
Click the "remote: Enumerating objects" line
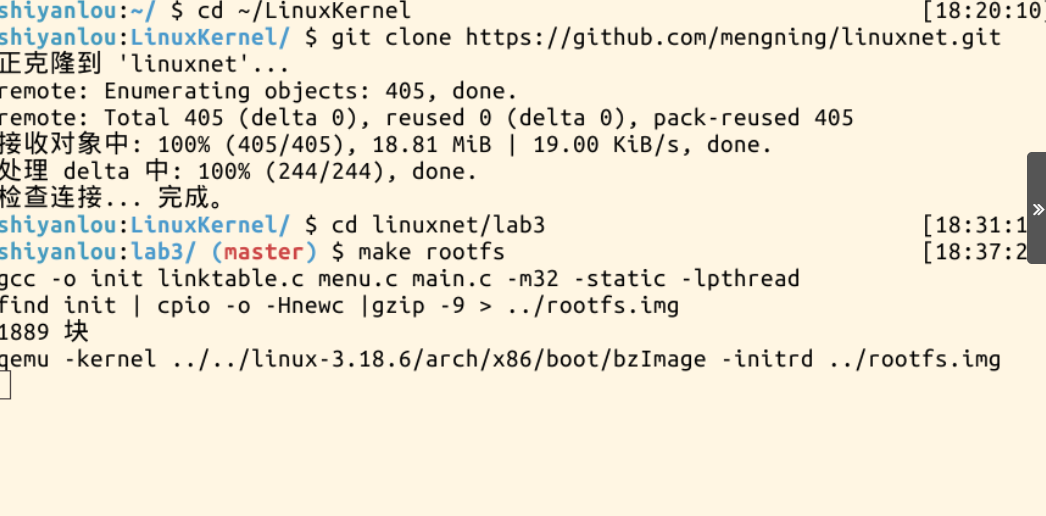(x=258, y=91)
